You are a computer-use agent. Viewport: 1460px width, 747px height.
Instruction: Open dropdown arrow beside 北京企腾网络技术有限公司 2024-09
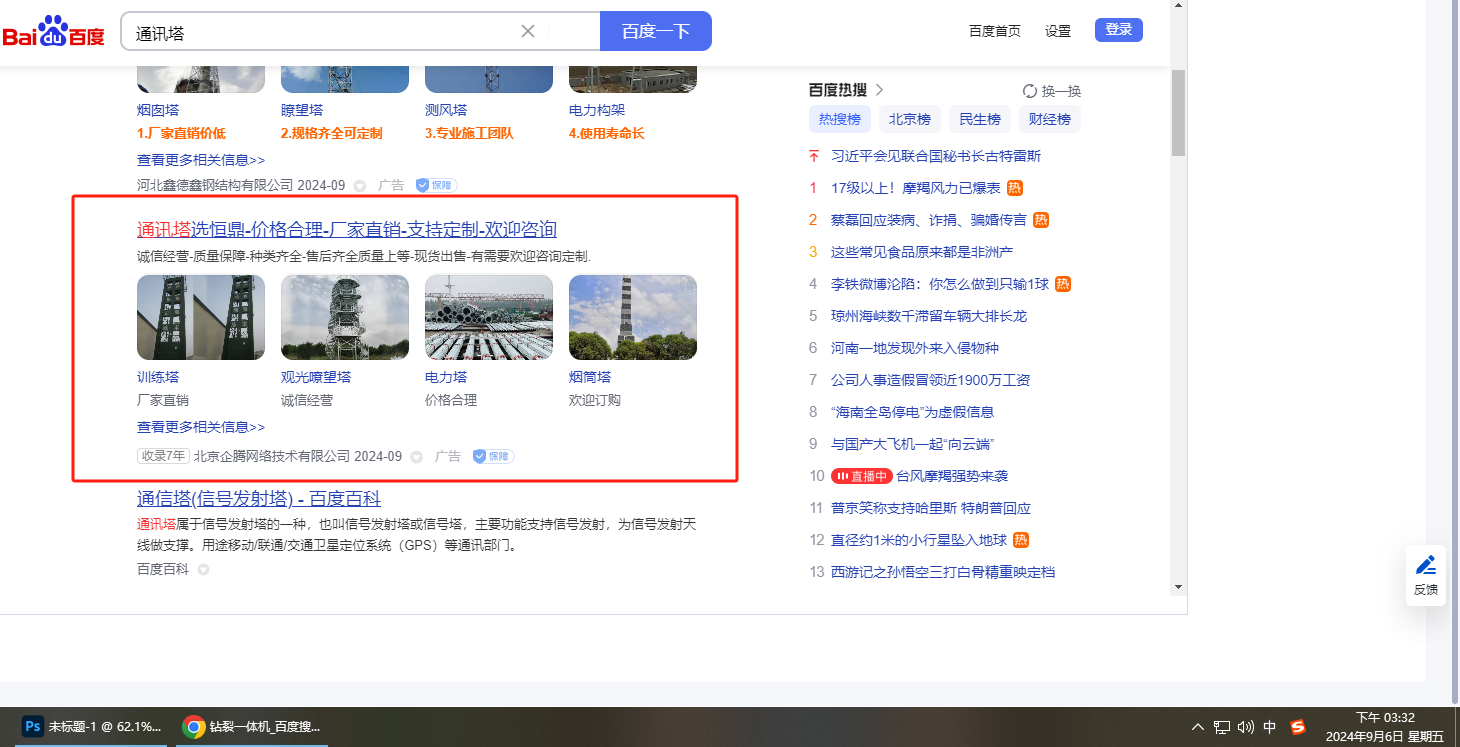tap(416, 457)
